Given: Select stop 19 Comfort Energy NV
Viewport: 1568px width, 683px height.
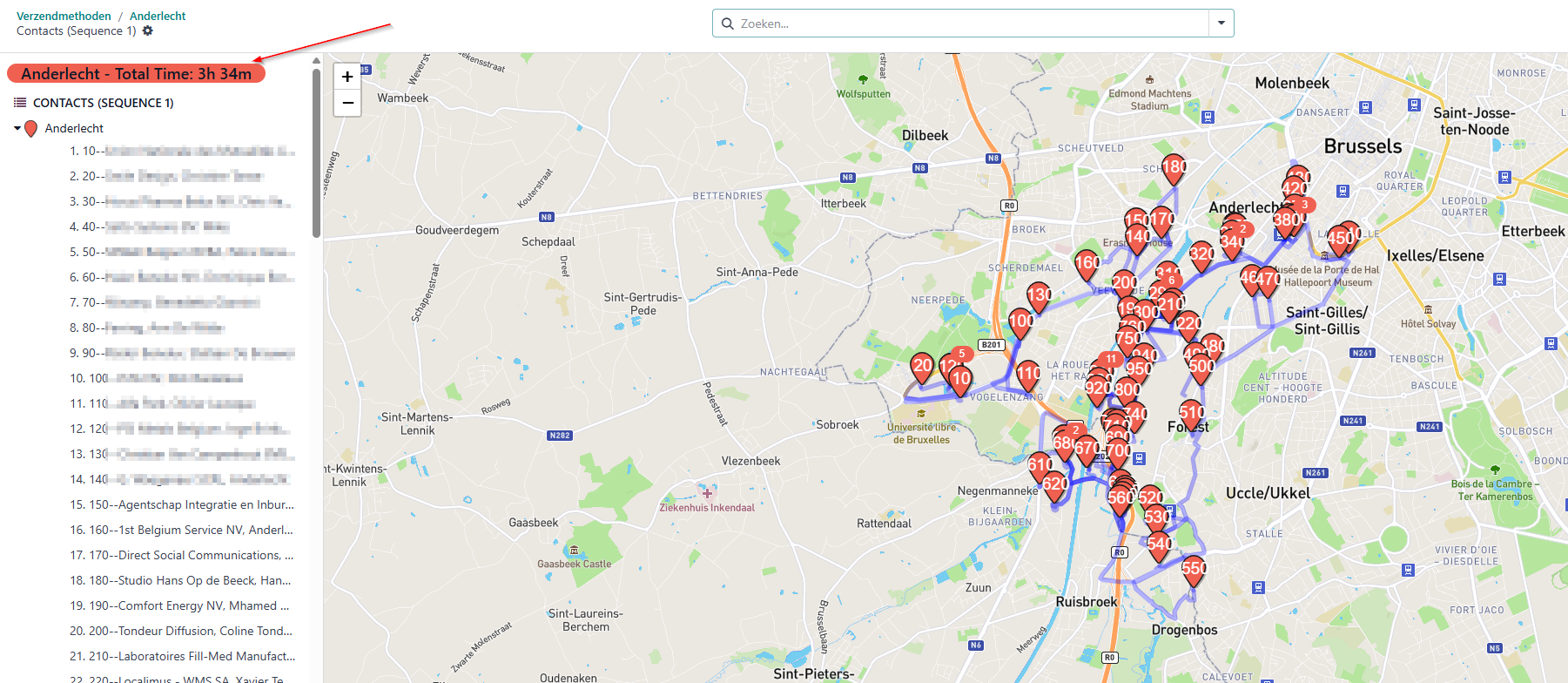Looking at the screenshot, I should click(x=179, y=605).
